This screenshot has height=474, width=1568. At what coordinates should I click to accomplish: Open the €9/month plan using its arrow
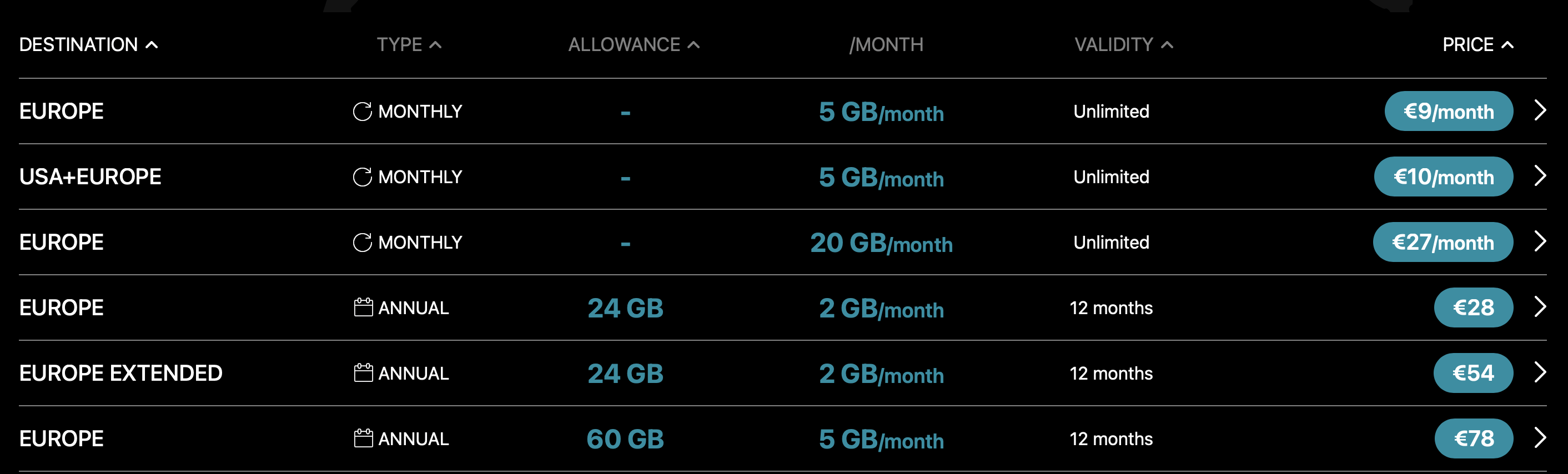click(x=1539, y=111)
